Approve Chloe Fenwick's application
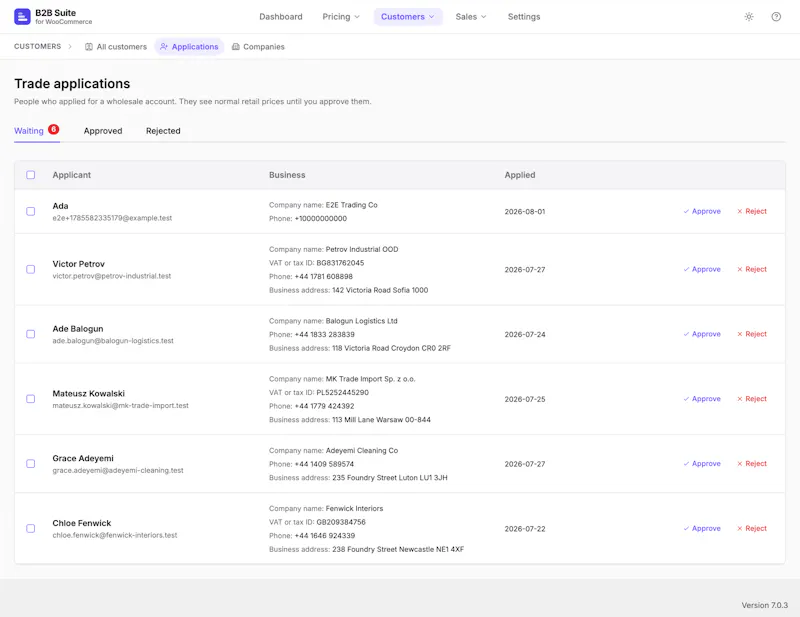800x617 pixels. click(x=702, y=528)
